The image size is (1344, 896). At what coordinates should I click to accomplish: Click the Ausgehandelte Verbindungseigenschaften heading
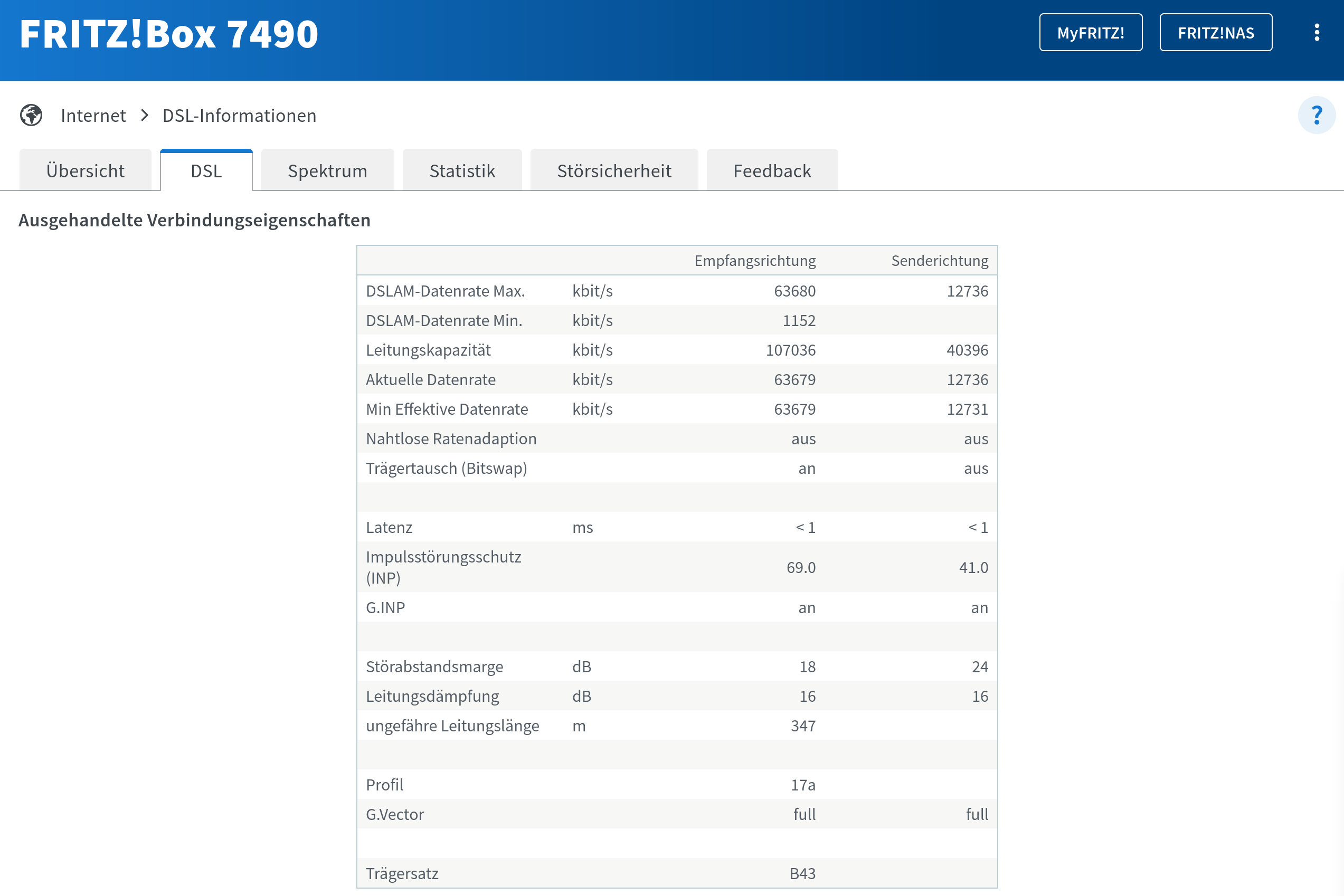[194, 220]
